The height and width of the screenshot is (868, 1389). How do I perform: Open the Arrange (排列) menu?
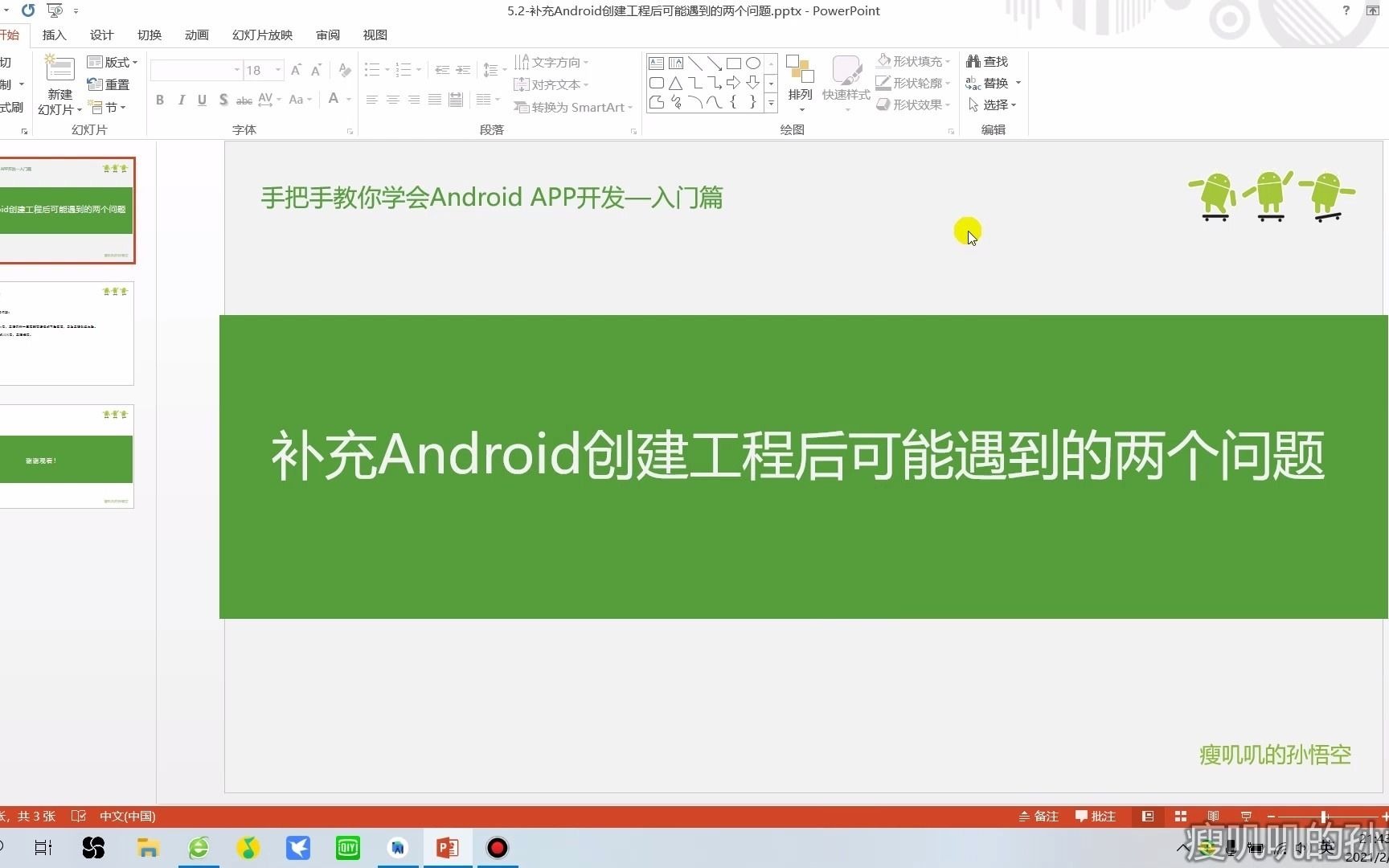point(800,83)
